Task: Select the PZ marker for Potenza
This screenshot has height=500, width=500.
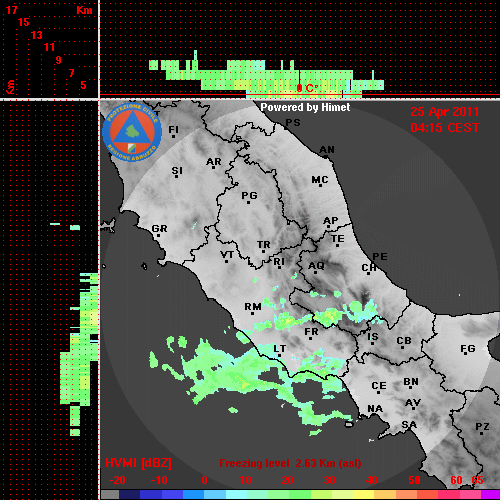Action: [x=482, y=428]
